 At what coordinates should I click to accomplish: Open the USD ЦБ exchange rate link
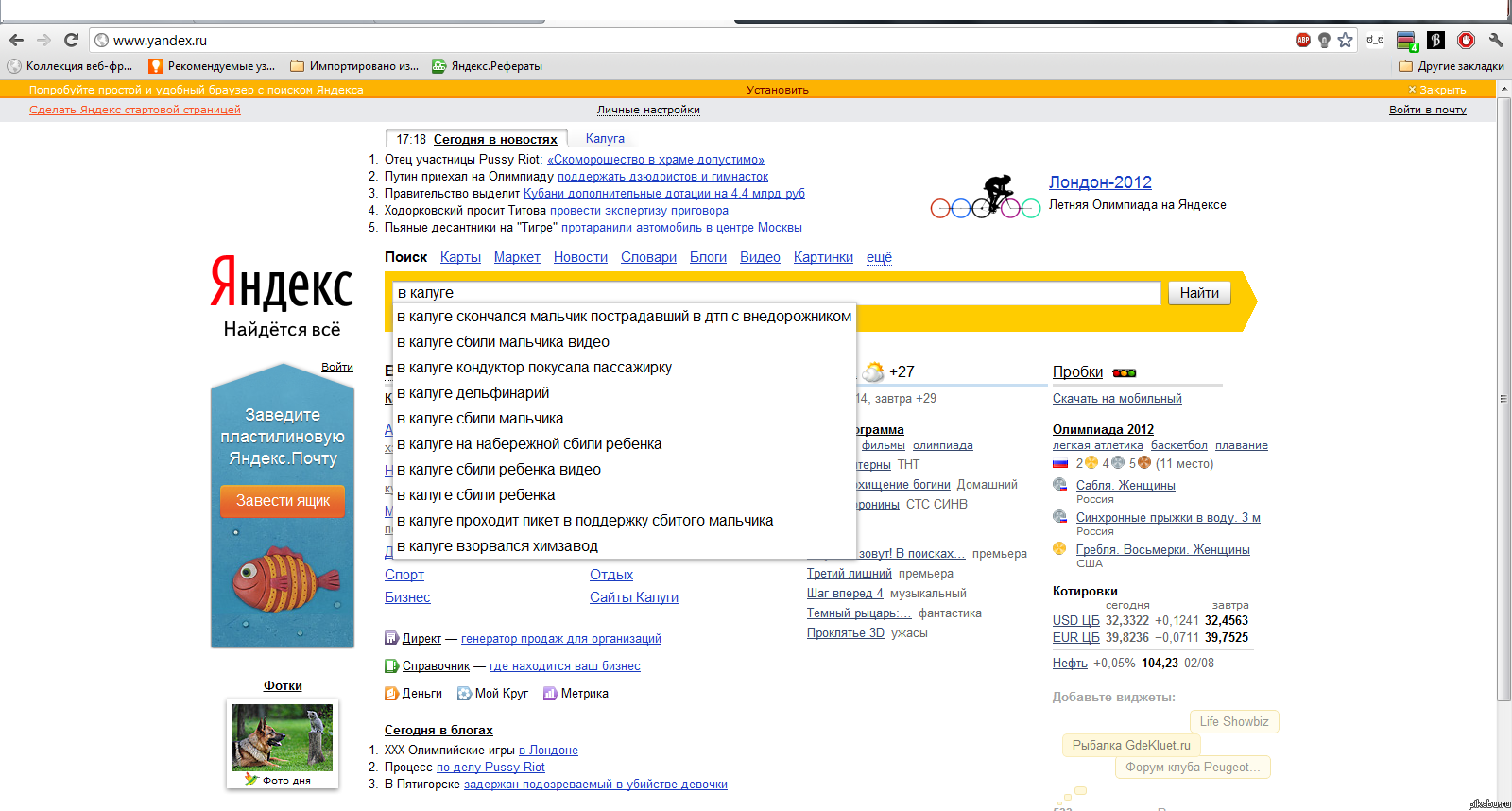(1075, 621)
